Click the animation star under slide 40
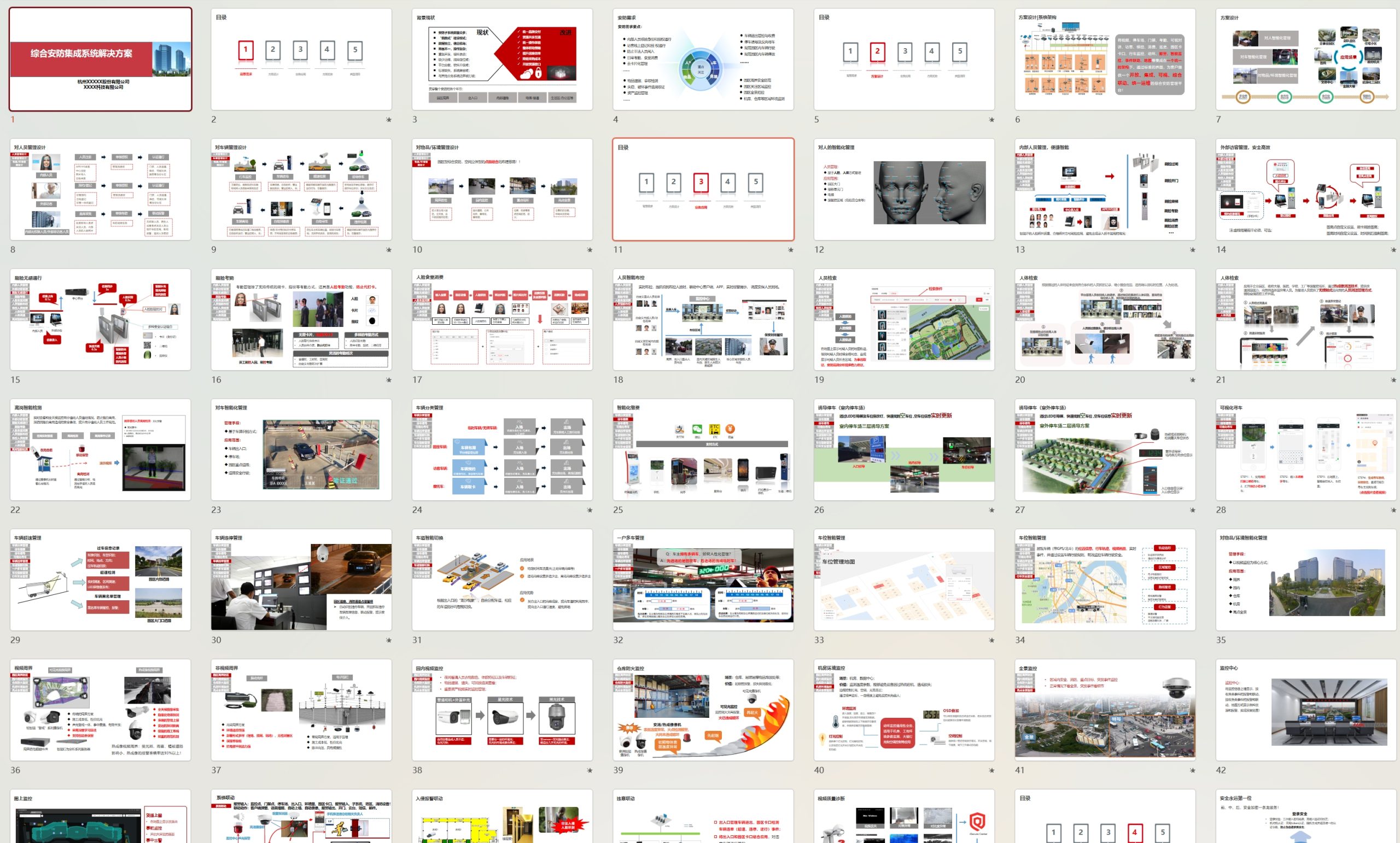The height and width of the screenshot is (843, 1400). tap(991, 770)
